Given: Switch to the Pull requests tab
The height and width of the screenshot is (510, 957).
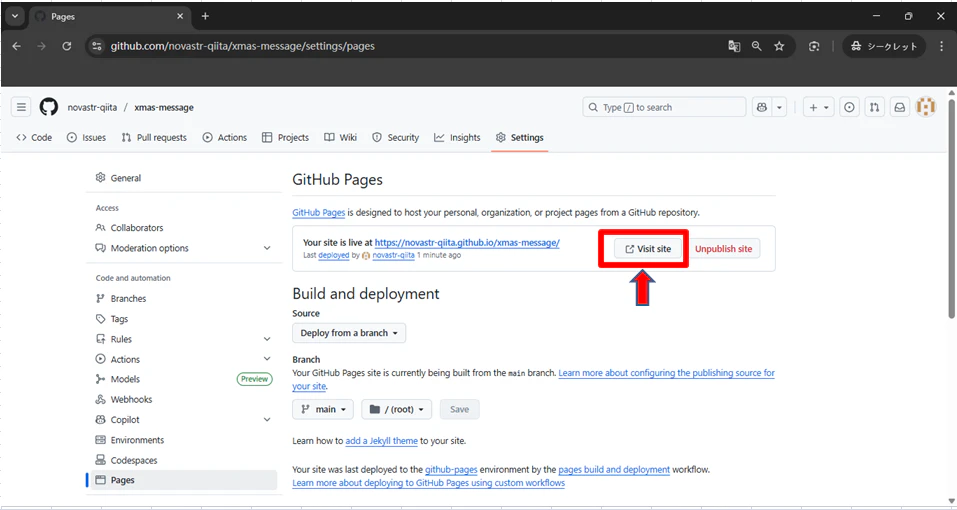Looking at the screenshot, I should (x=154, y=138).
